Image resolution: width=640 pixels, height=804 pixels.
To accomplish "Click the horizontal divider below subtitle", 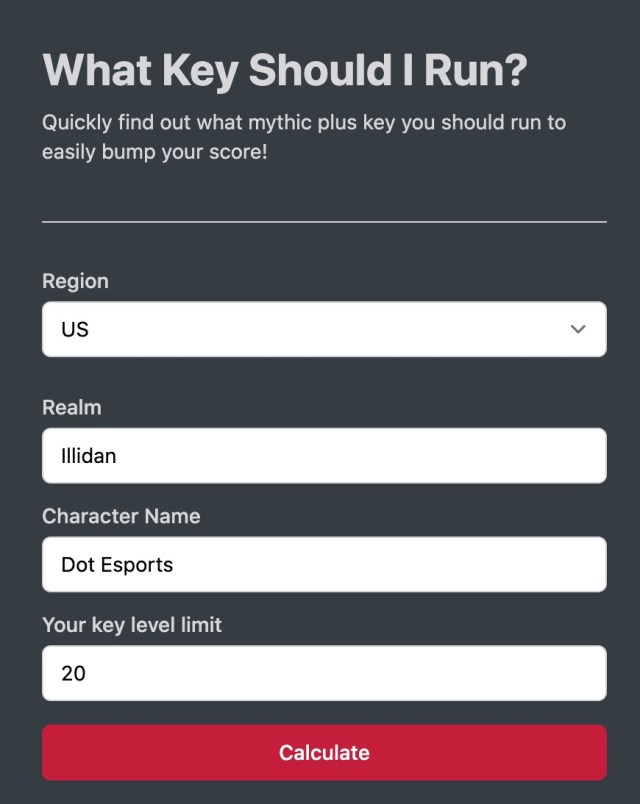I will (324, 222).
